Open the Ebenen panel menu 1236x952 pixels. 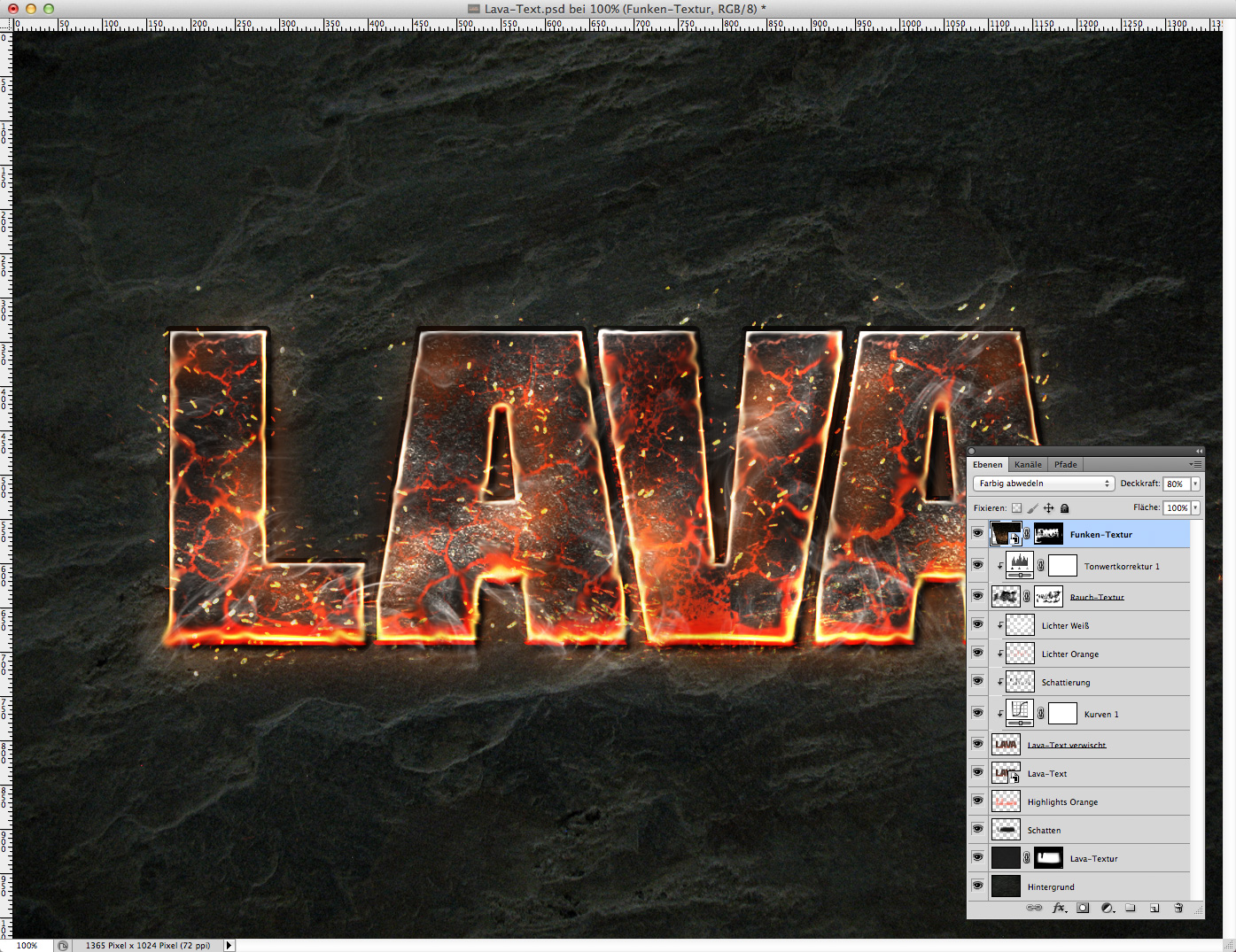[1196, 463]
